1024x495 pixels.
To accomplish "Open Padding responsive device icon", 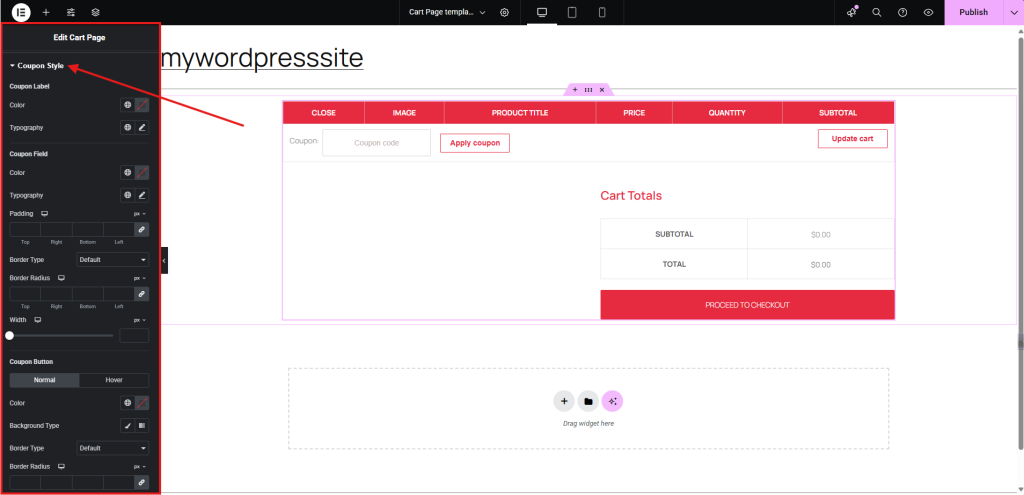I will pyautogui.click(x=44, y=214).
